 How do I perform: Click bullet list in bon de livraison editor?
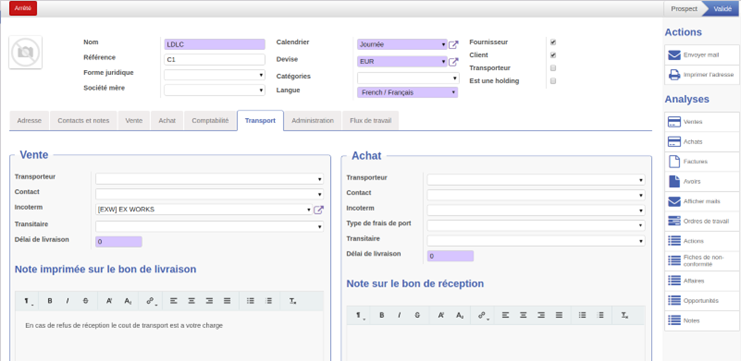click(251, 301)
